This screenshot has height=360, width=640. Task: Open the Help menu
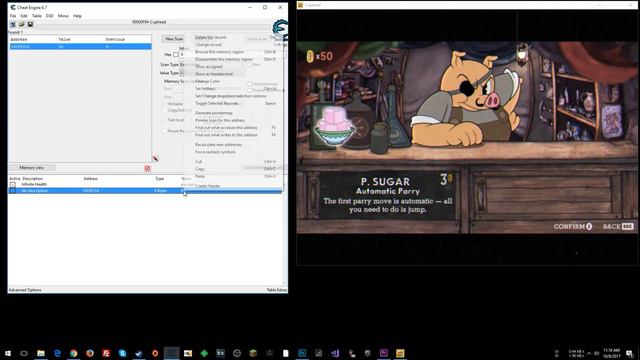(78, 16)
